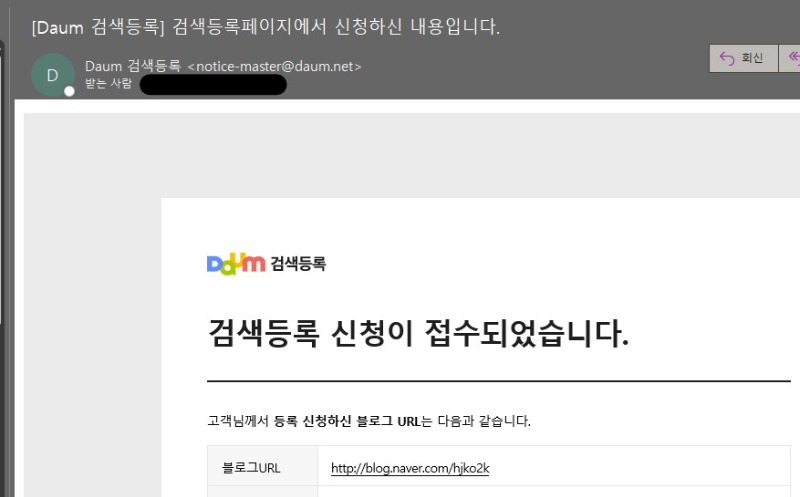
Task: Click sender address notice-master@daum.net
Action: (x=274, y=66)
